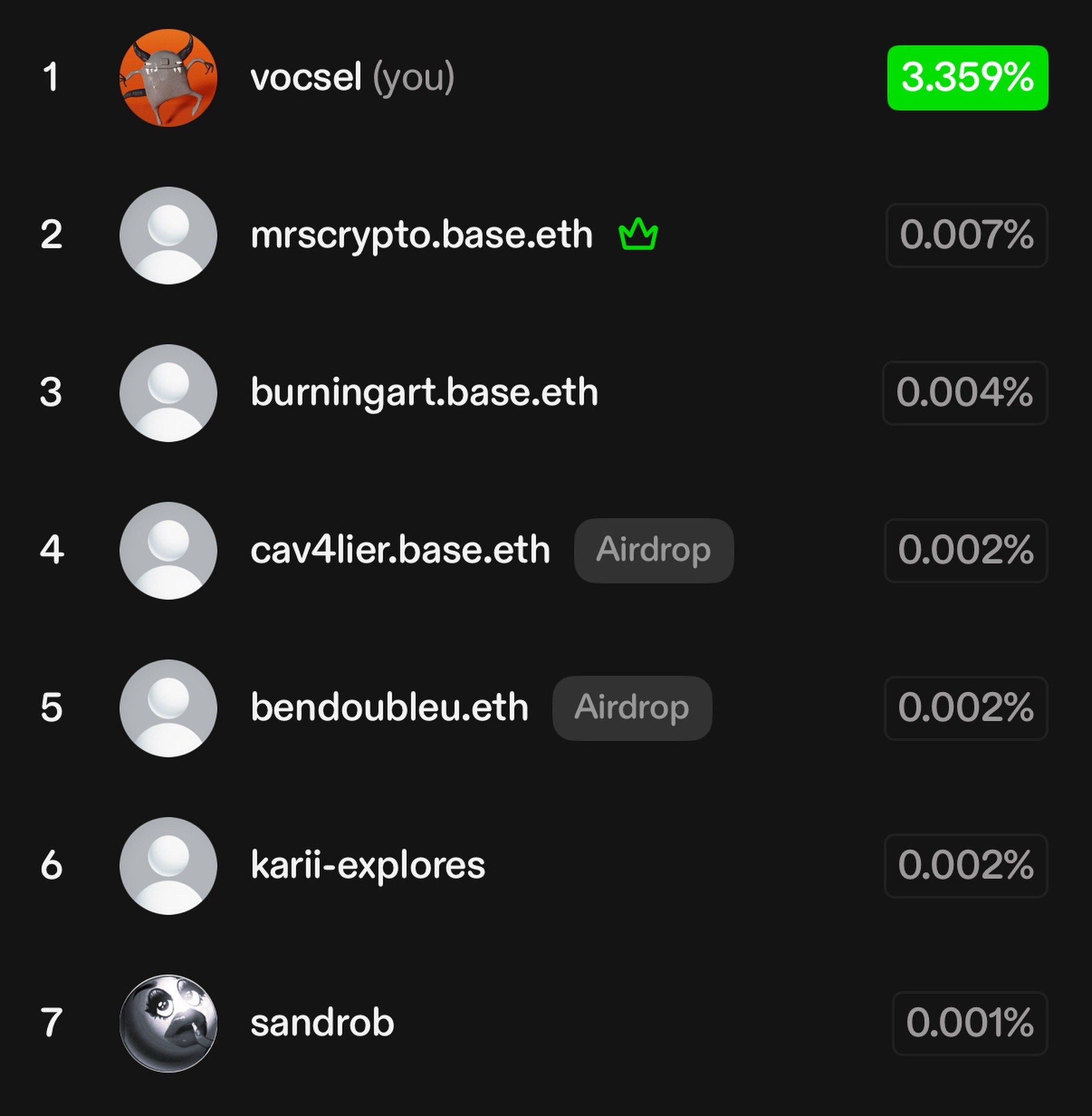Select the 0.004% share box
Viewport: 1092px width, 1116px height.
(965, 393)
